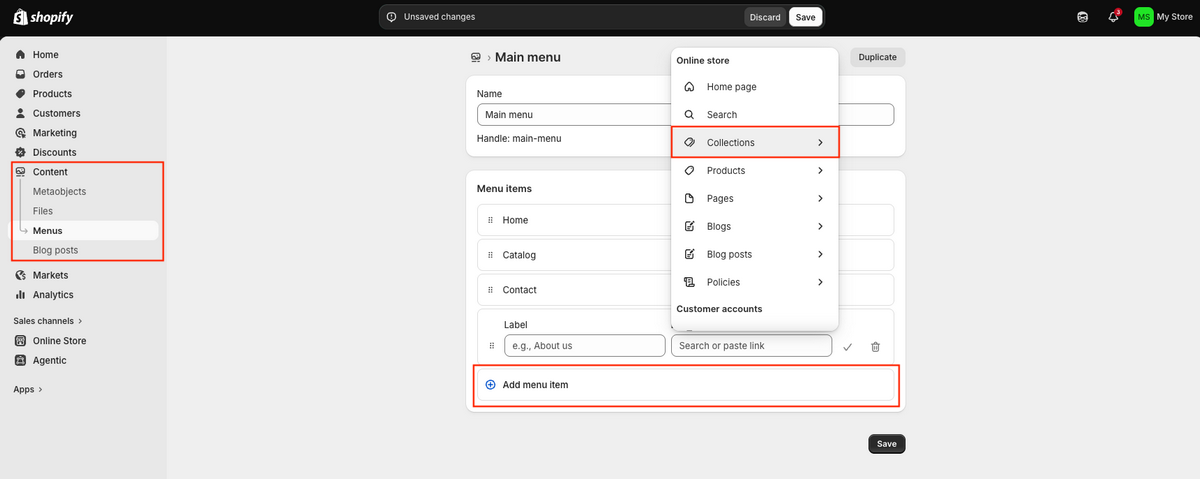Click the Duplicate button
1200x479 pixels.
(x=877, y=58)
